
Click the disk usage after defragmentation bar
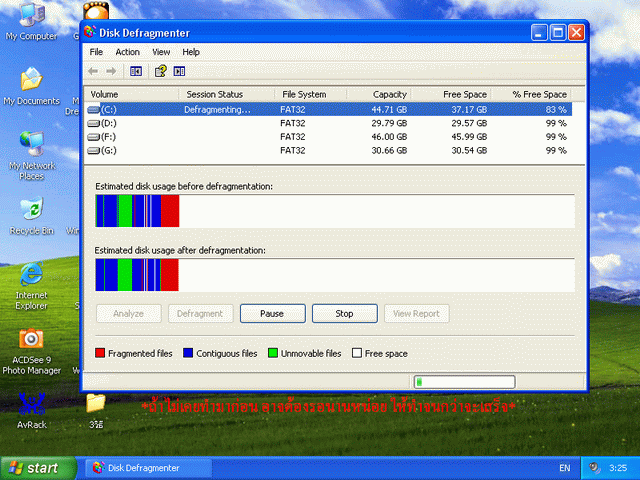335,275
